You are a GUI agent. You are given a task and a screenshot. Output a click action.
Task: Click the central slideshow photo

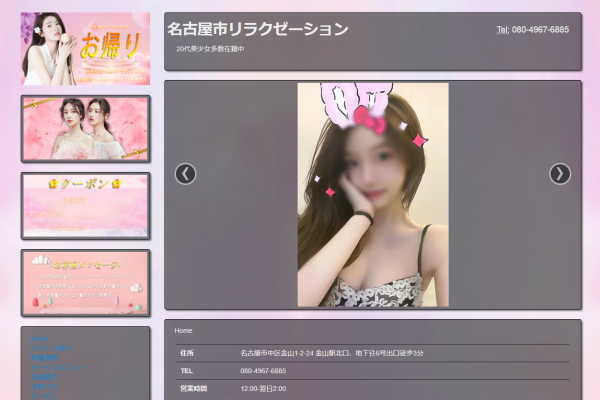pyautogui.click(x=372, y=194)
